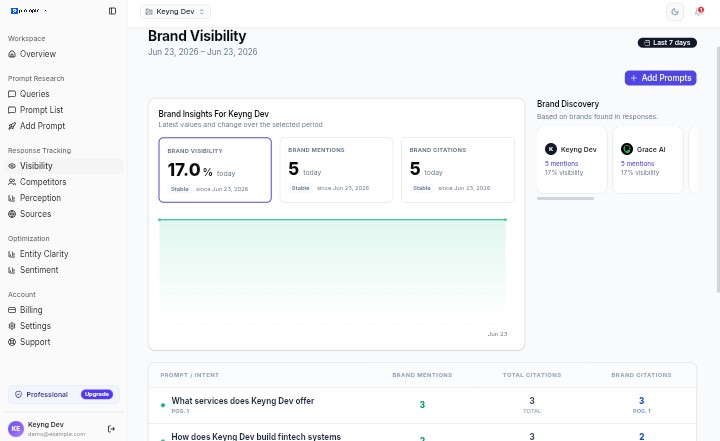Click the Brand Citations column header
The height and width of the screenshot is (441, 720).
click(641, 375)
